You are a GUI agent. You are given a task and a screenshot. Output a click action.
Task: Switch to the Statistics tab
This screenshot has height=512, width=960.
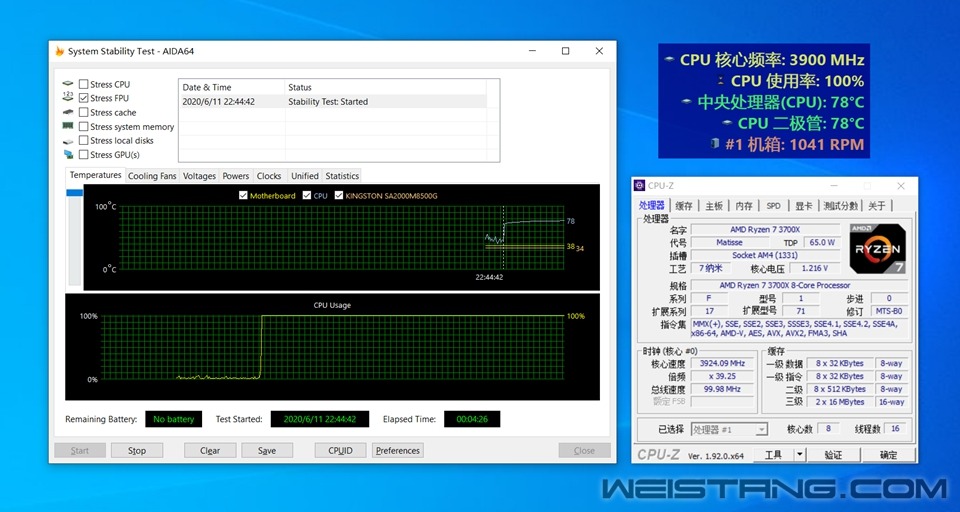(342, 176)
